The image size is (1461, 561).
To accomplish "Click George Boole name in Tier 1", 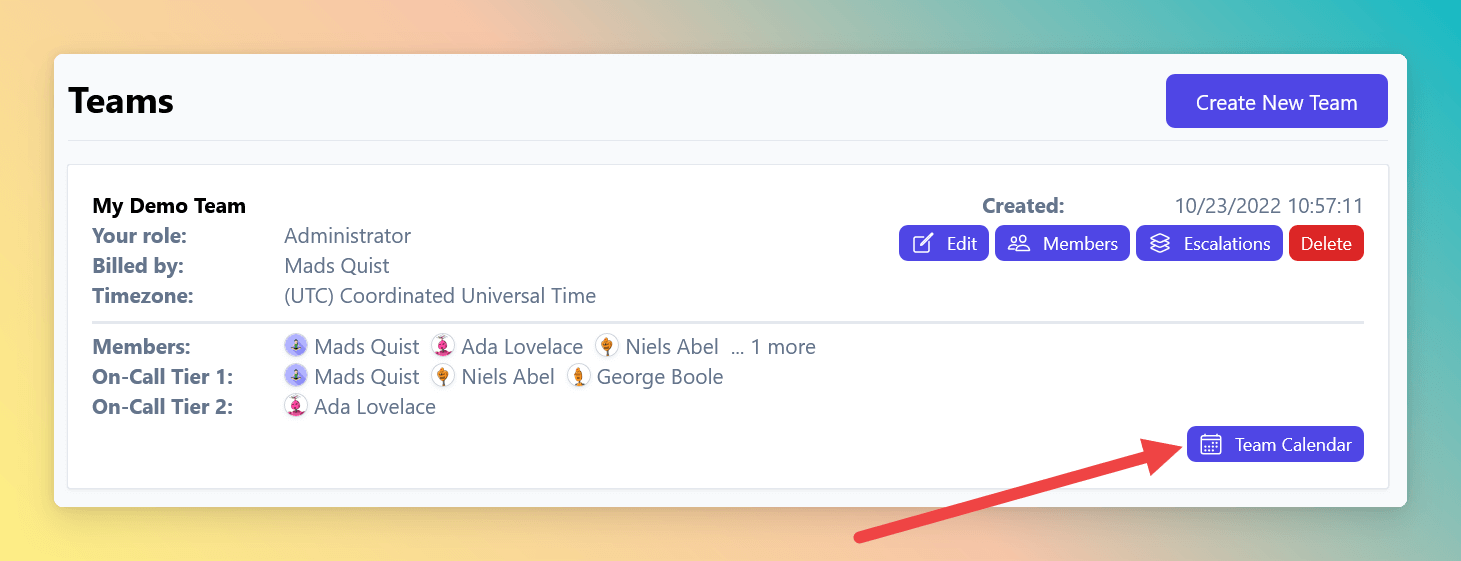I will tap(660, 377).
